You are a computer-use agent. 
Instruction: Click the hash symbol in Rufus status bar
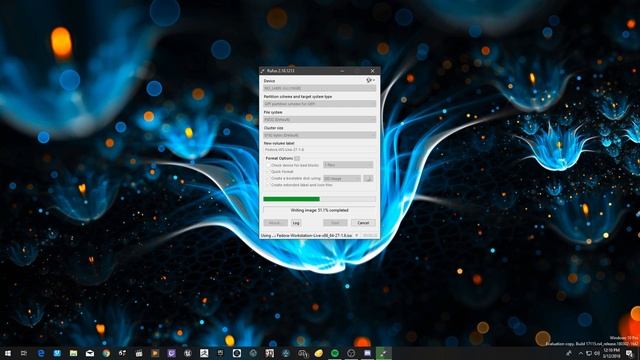pyautogui.click(x=357, y=236)
